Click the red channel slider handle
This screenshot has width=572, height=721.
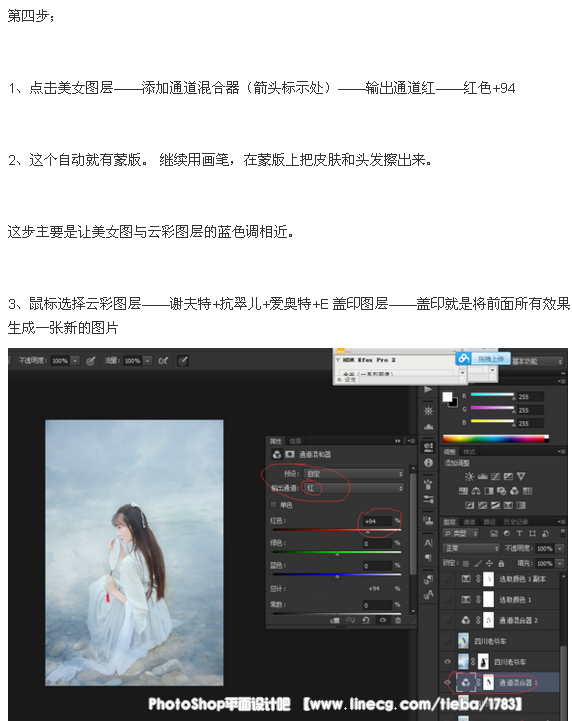pos(367,532)
